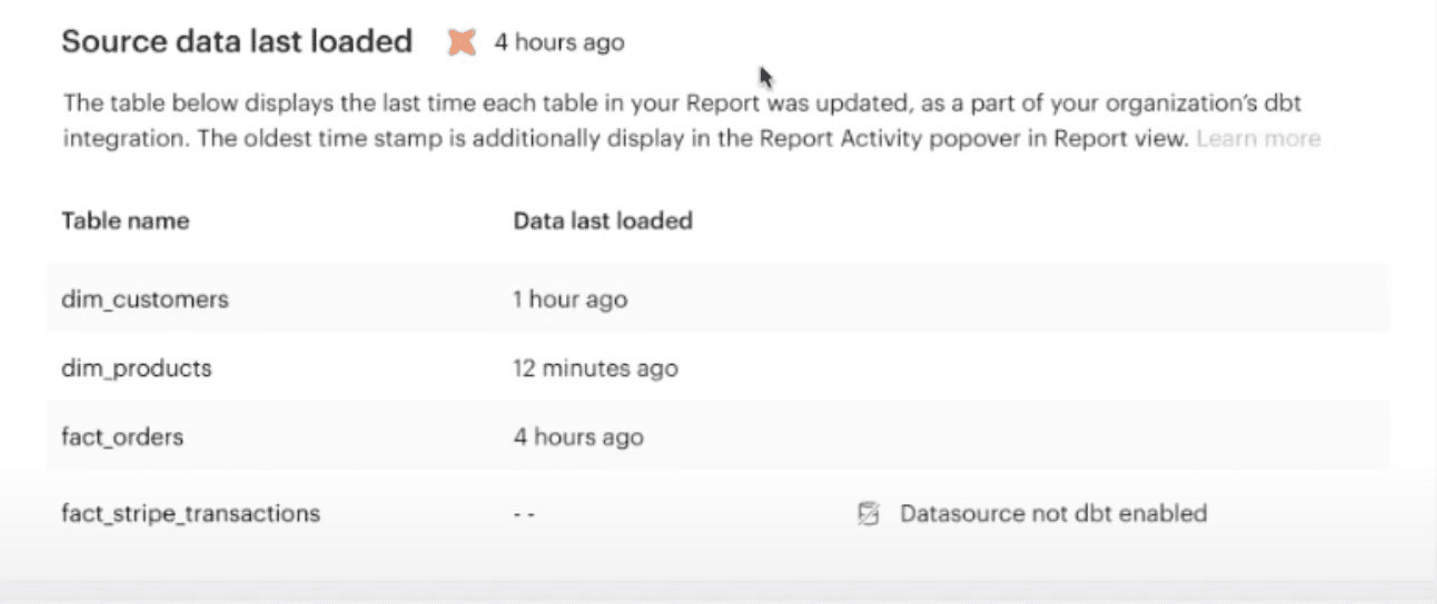The width and height of the screenshot is (1437, 604).
Task: Click the "4 hours ago" timestamp beside the heading
Action: [559, 43]
